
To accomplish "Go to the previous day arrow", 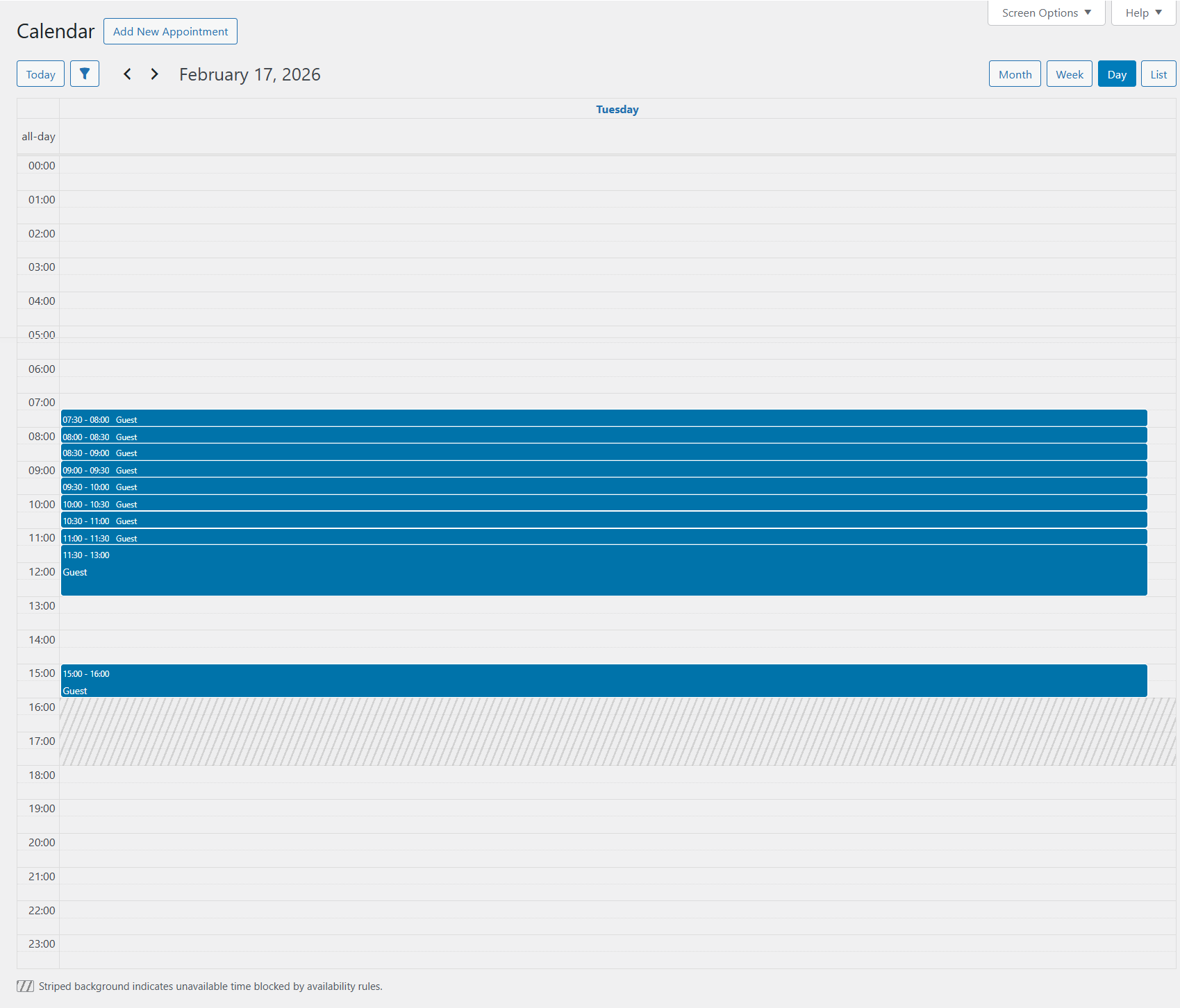I will click(x=127, y=74).
